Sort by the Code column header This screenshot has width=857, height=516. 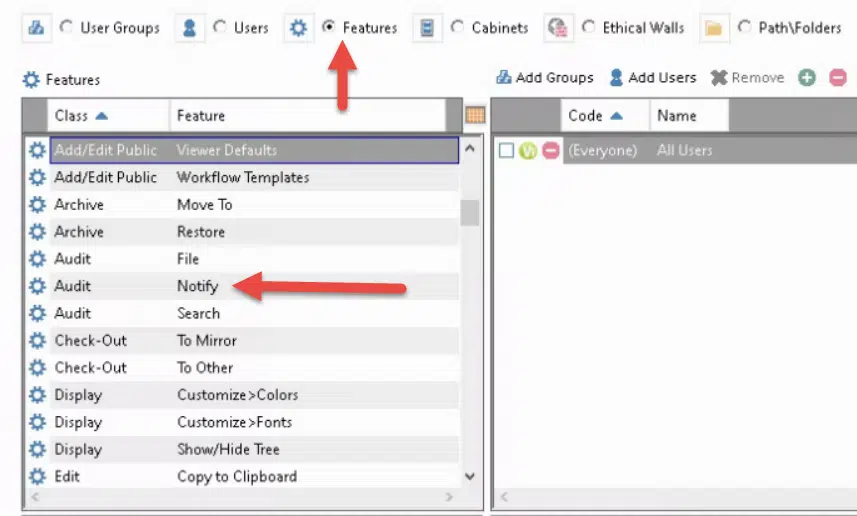(605, 115)
